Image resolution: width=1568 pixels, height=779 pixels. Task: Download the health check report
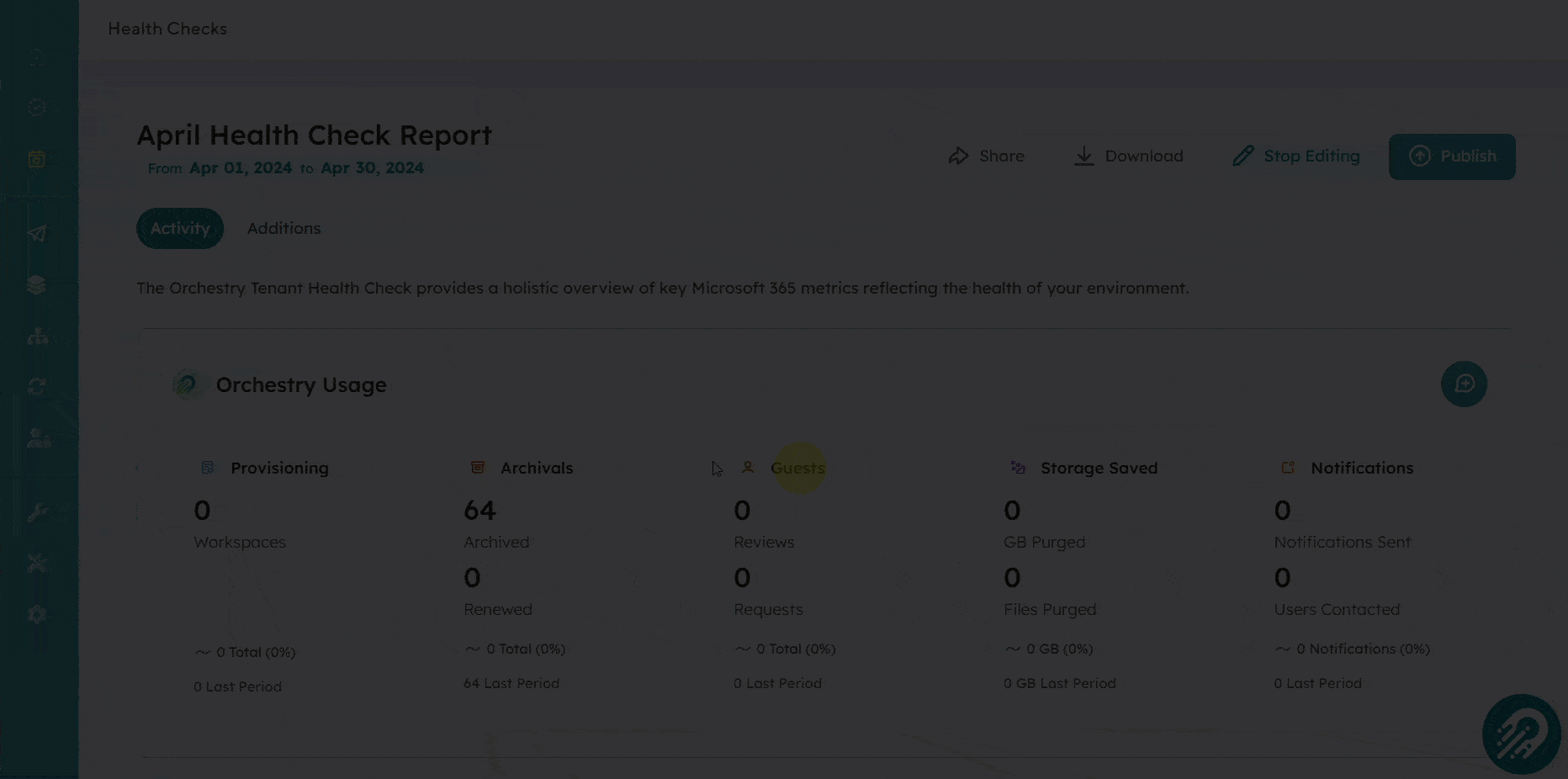(1129, 156)
